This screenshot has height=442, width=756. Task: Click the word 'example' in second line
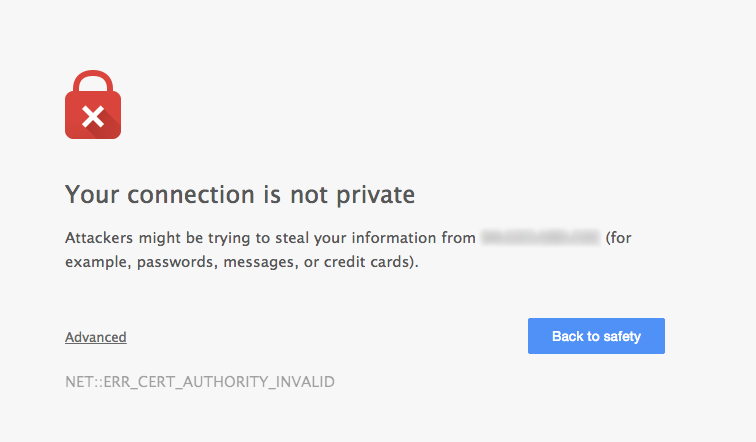(x=98, y=263)
